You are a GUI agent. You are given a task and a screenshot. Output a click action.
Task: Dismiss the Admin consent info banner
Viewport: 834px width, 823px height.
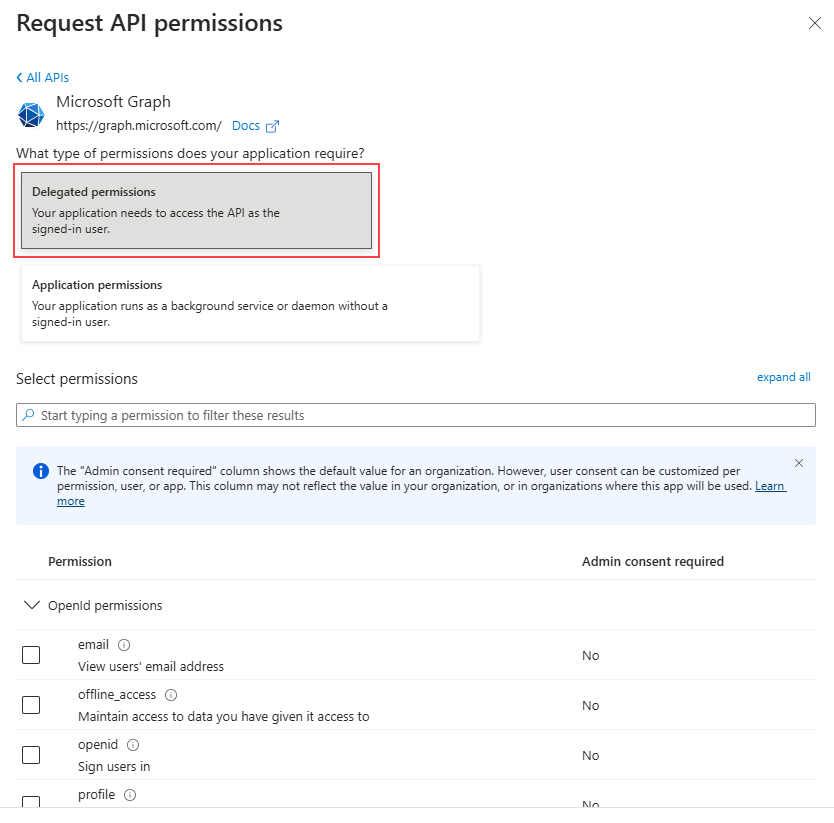click(798, 463)
